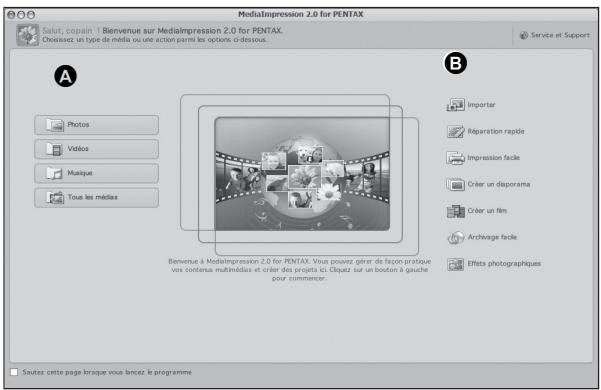This screenshot has height=390, width=601.
Task: Click the Impression facile printer icon
Action: 455,158
